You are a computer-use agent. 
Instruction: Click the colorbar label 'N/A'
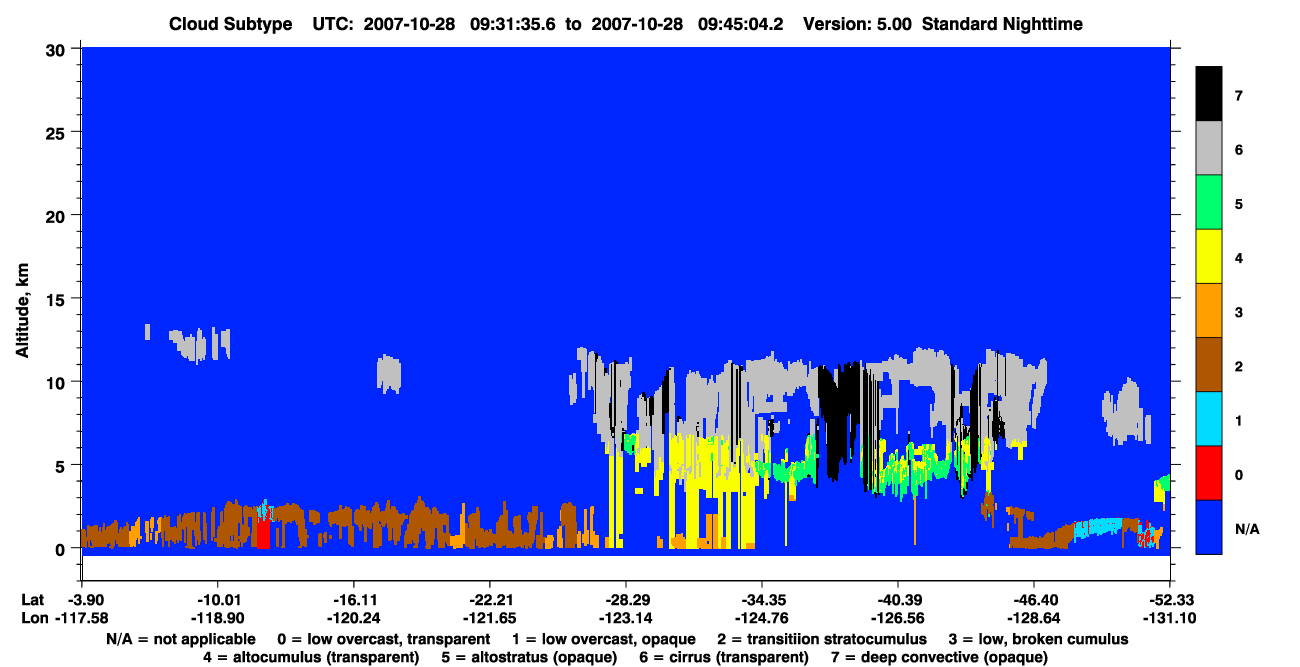coord(1247,529)
